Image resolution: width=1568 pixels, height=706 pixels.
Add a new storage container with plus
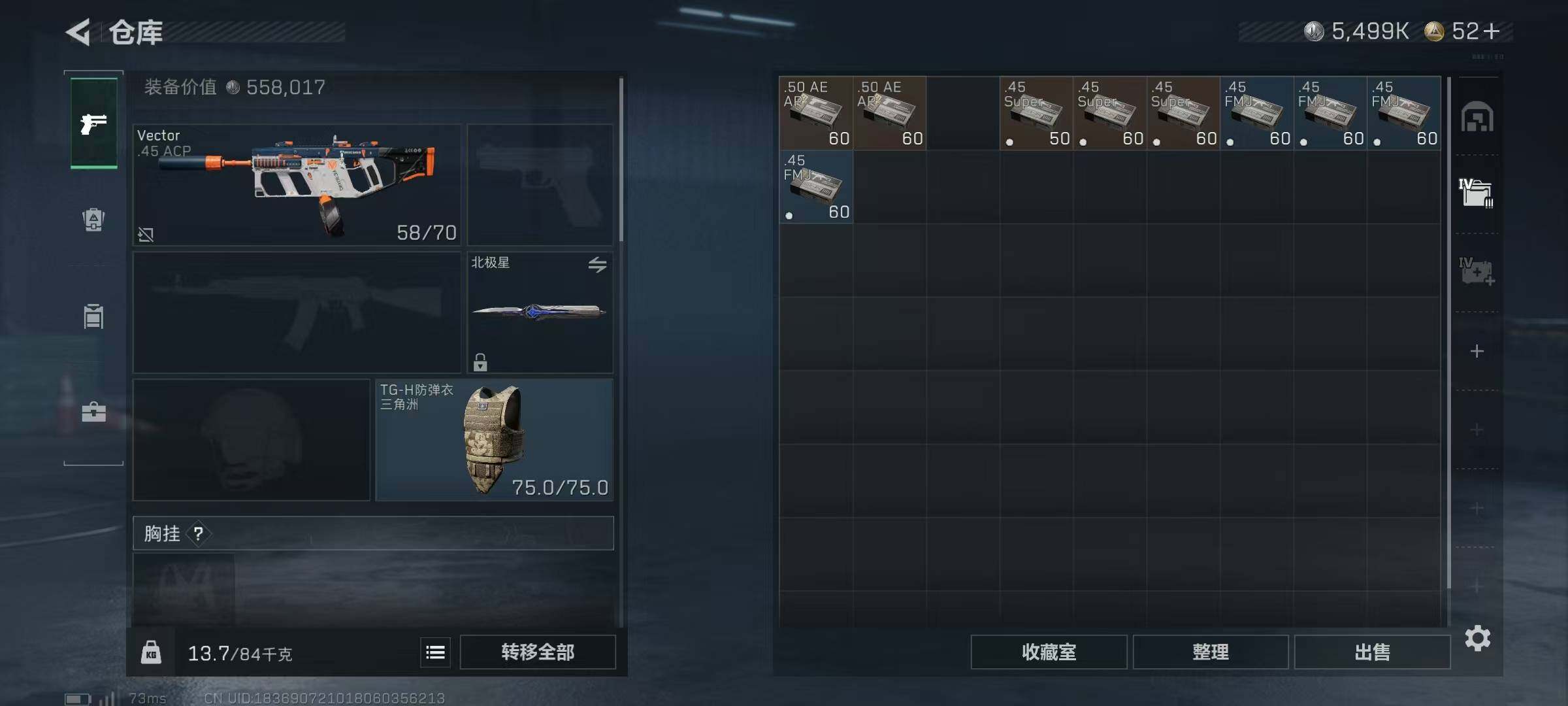[x=1477, y=351]
